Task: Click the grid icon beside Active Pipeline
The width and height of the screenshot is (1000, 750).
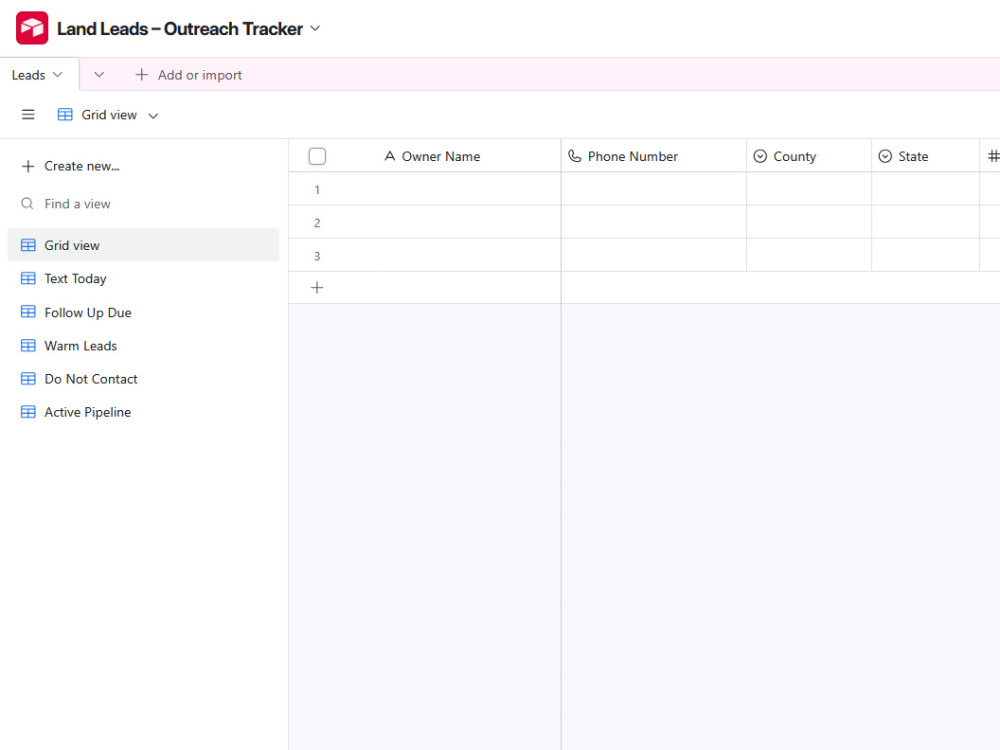Action: tap(28, 411)
